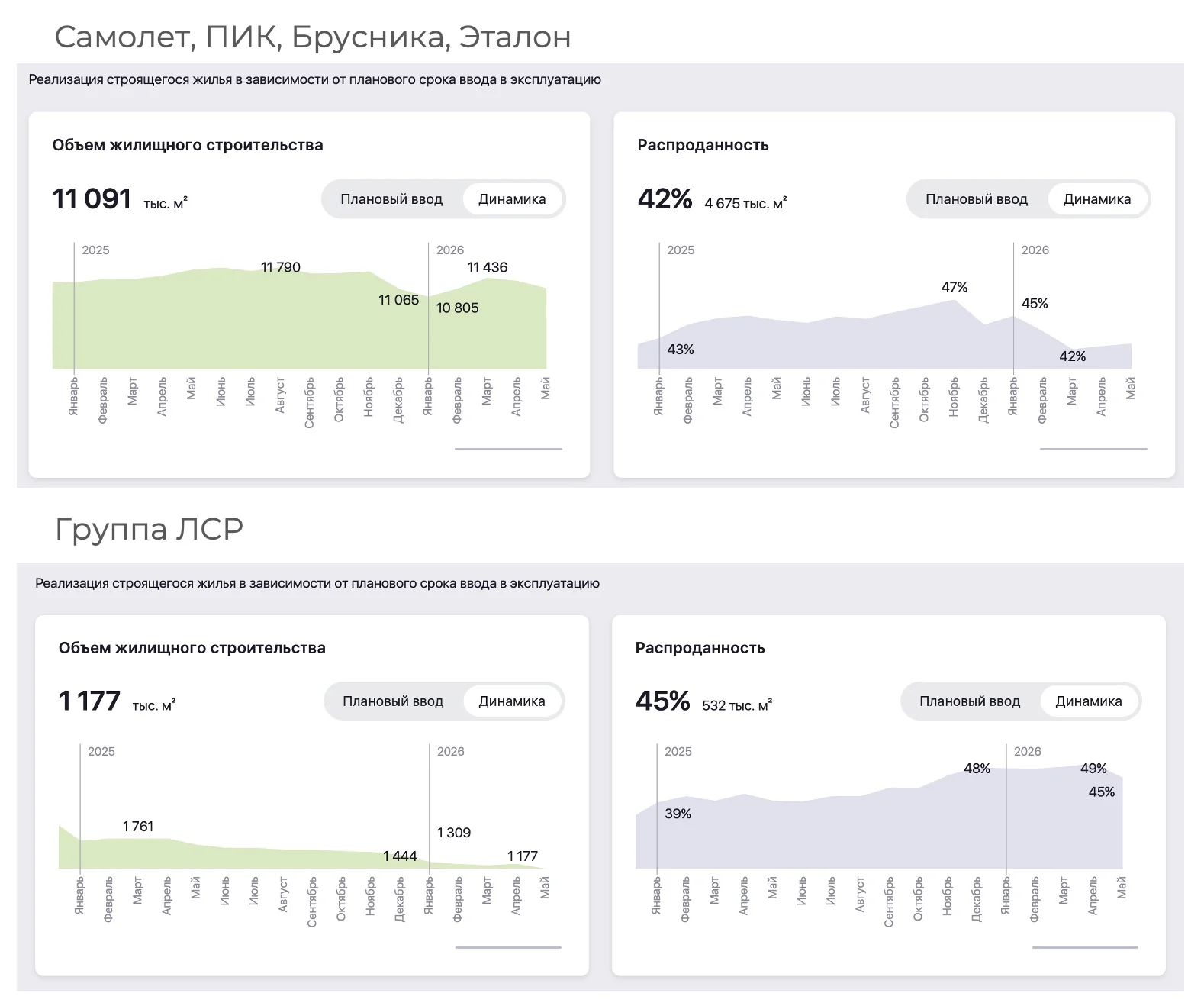Image resolution: width=1204 pixels, height=1006 pixels.
Task: Click the scrollbar under Самолет construction volume chart
Action: (508, 449)
